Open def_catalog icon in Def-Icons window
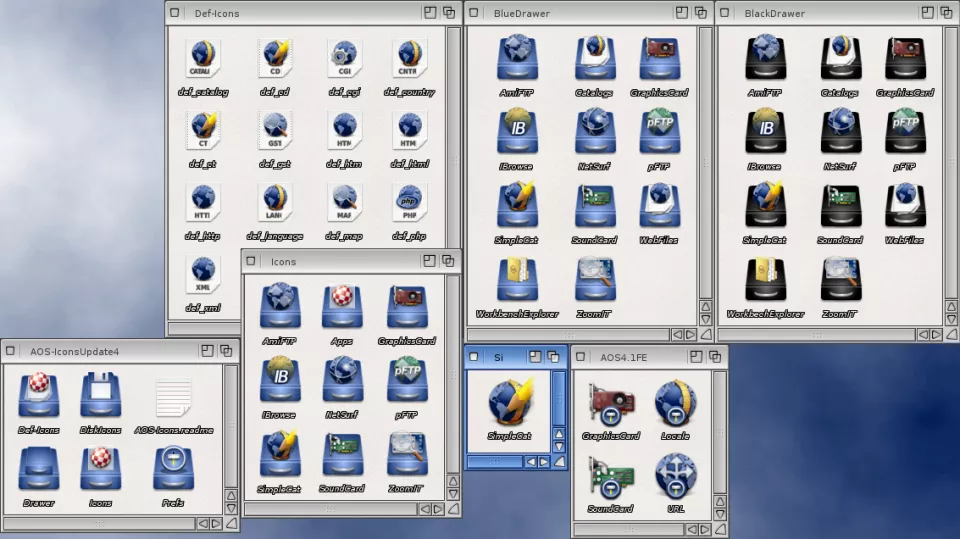 204,61
